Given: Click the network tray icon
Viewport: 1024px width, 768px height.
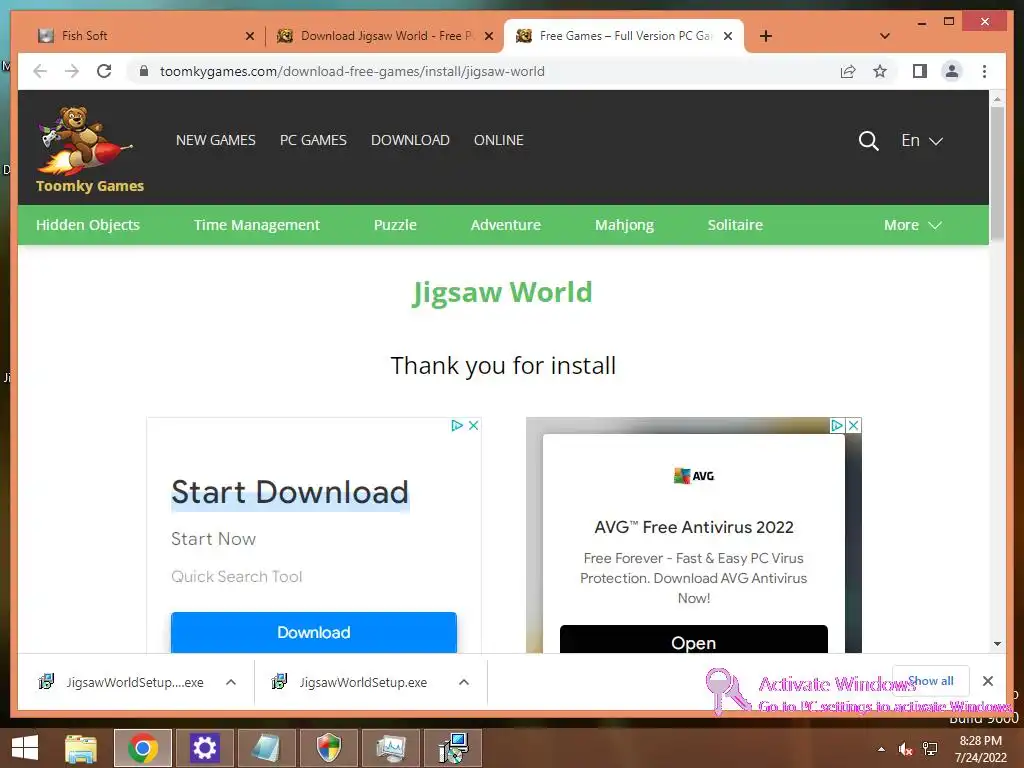Looking at the screenshot, I should point(931,749).
